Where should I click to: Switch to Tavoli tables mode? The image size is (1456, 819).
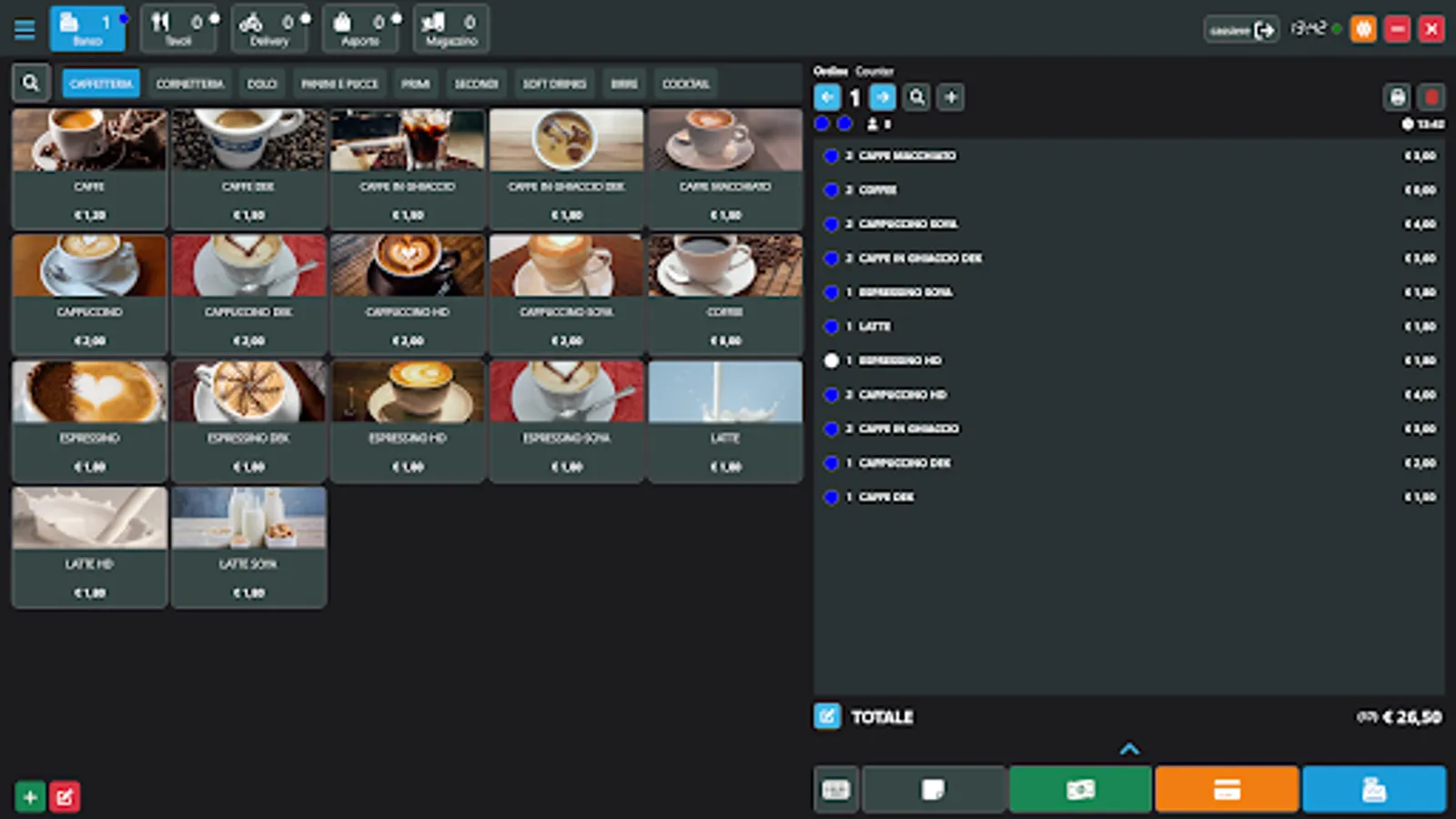point(178,28)
